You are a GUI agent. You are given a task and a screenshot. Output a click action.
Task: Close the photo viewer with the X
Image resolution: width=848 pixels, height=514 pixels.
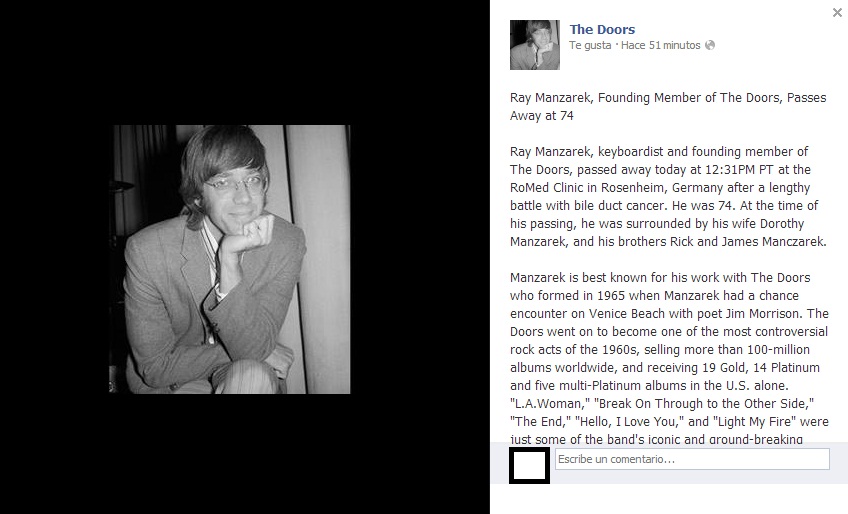837,12
